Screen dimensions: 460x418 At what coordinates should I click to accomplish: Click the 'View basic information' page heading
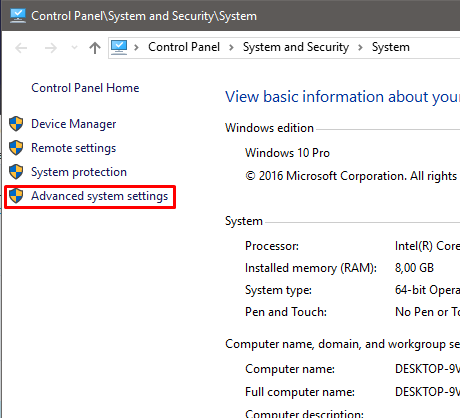click(x=342, y=97)
